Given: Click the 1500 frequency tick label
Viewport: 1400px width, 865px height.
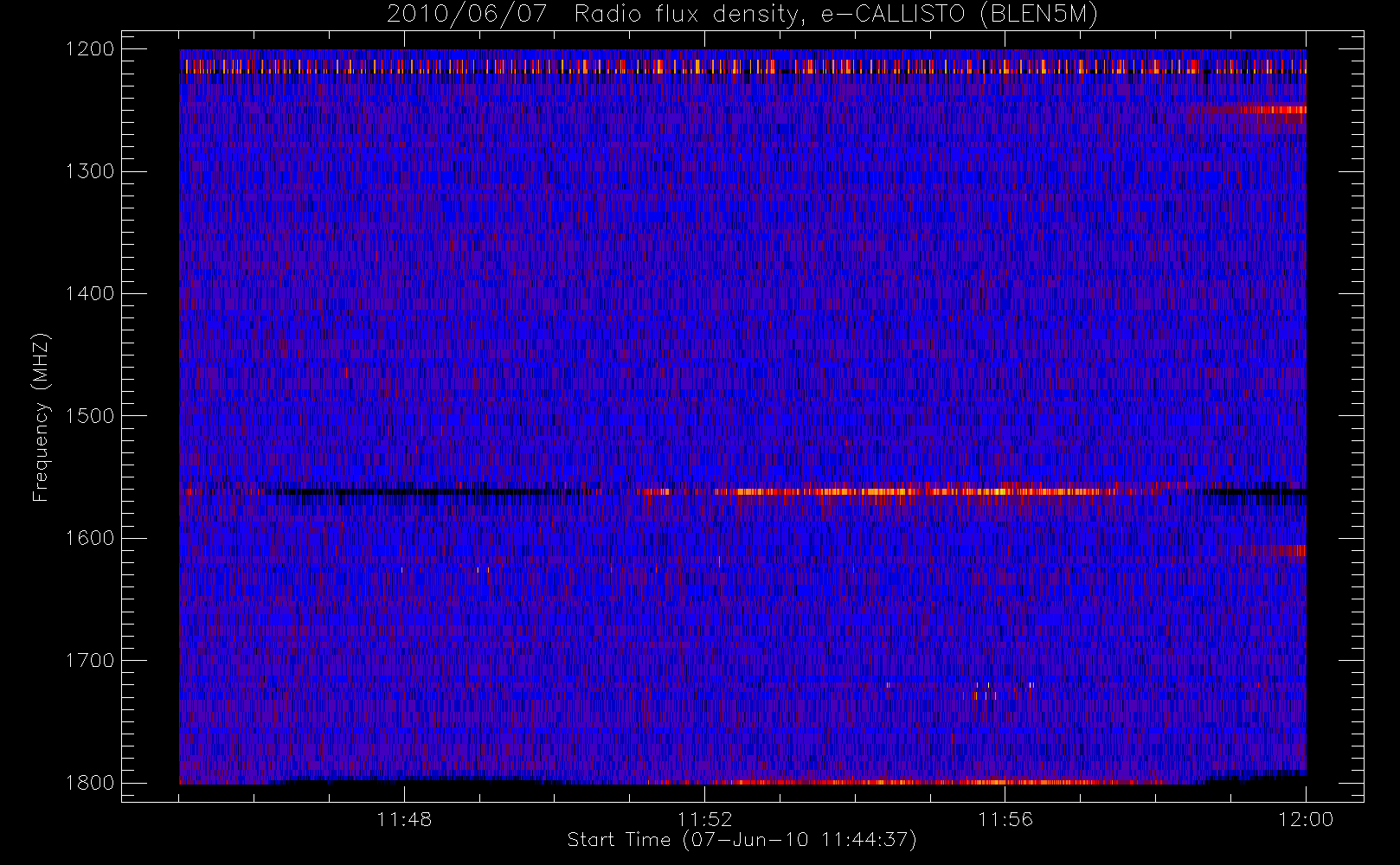Looking at the screenshot, I should click(90, 415).
